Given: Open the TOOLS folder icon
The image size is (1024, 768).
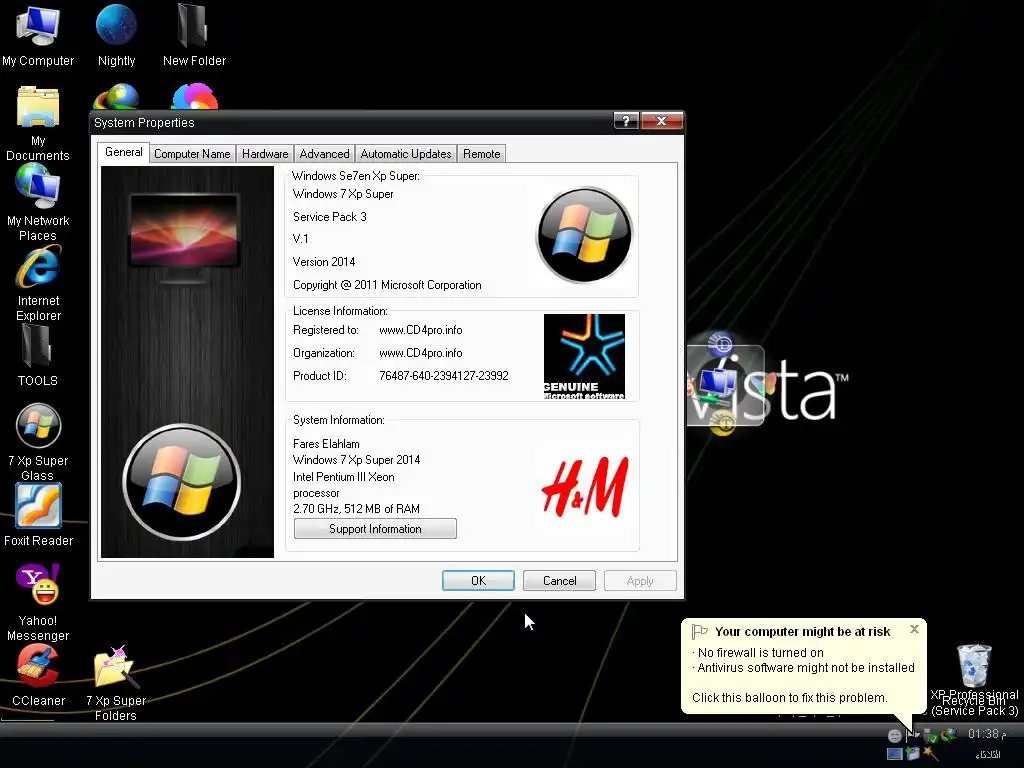Looking at the screenshot, I should click(38, 355).
